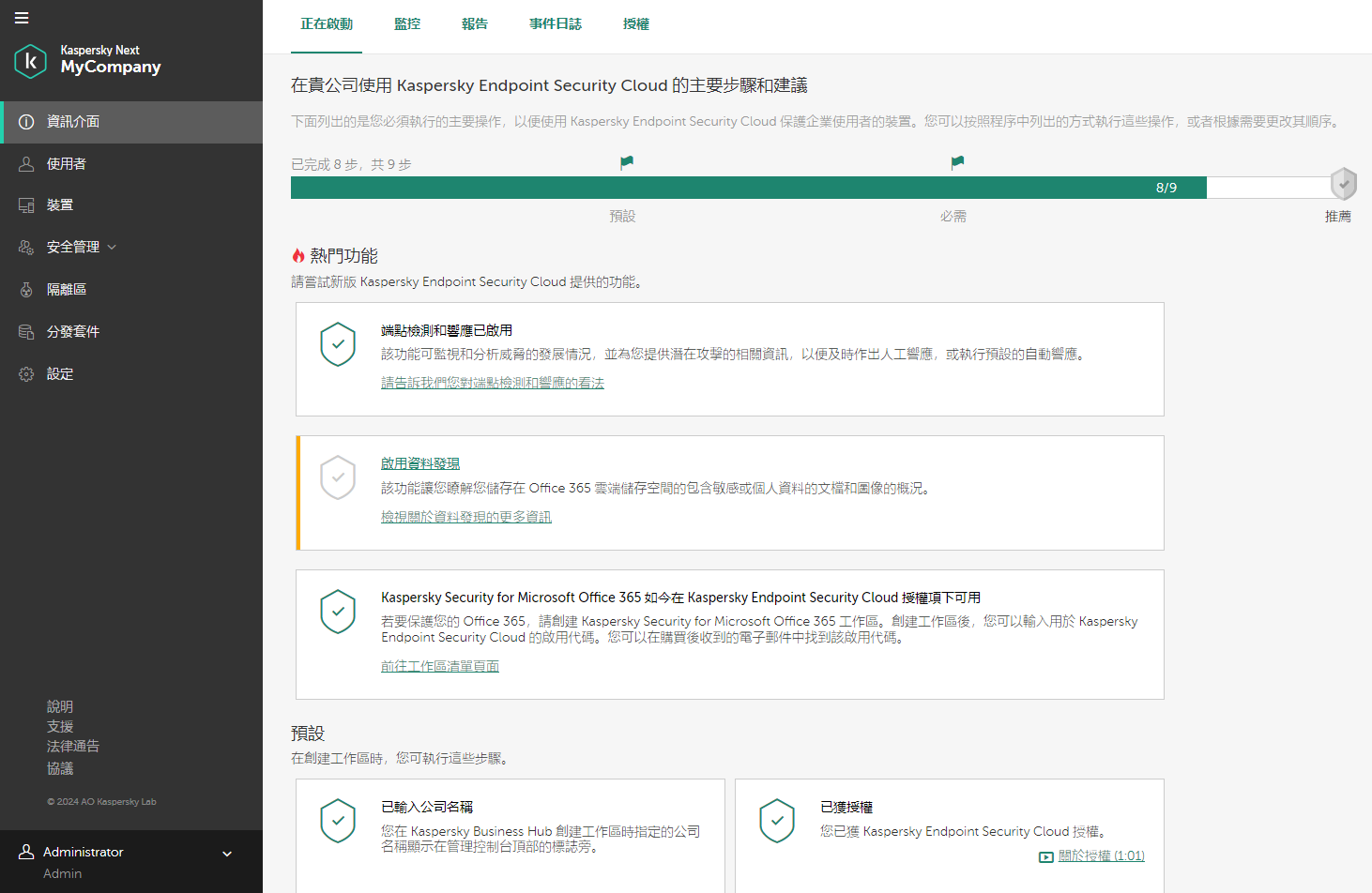The height and width of the screenshot is (893, 1372).
Task: Click the flame icon next to 熱門功能
Action: coord(298,256)
